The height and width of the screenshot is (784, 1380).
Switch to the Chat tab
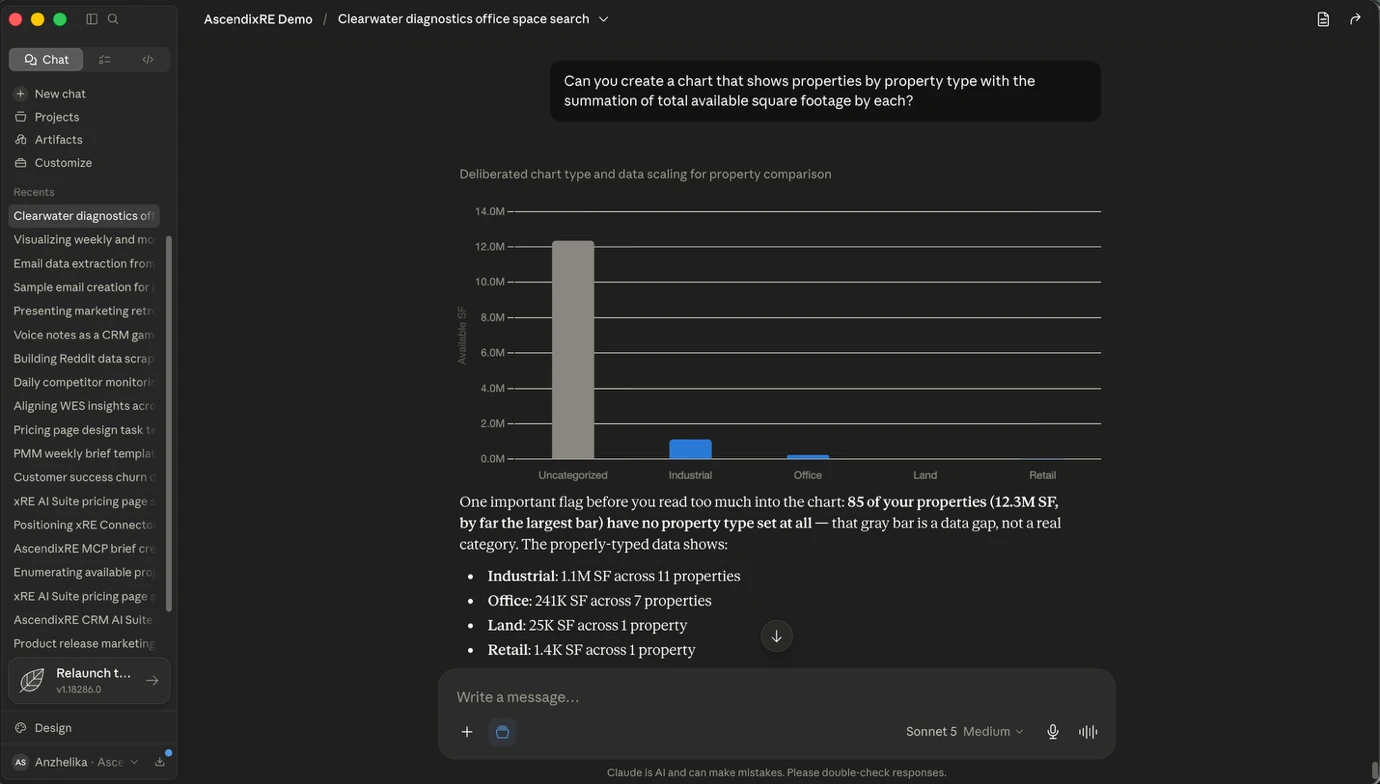46,60
